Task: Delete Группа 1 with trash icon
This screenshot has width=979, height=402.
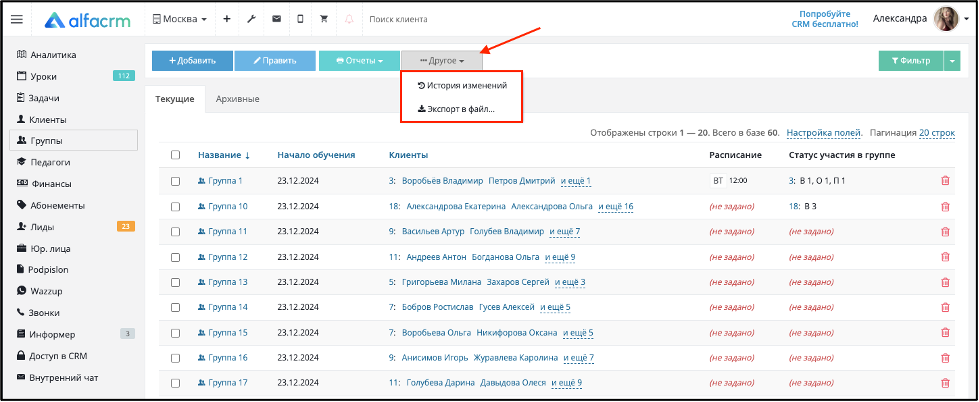Action: coord(945,181)
